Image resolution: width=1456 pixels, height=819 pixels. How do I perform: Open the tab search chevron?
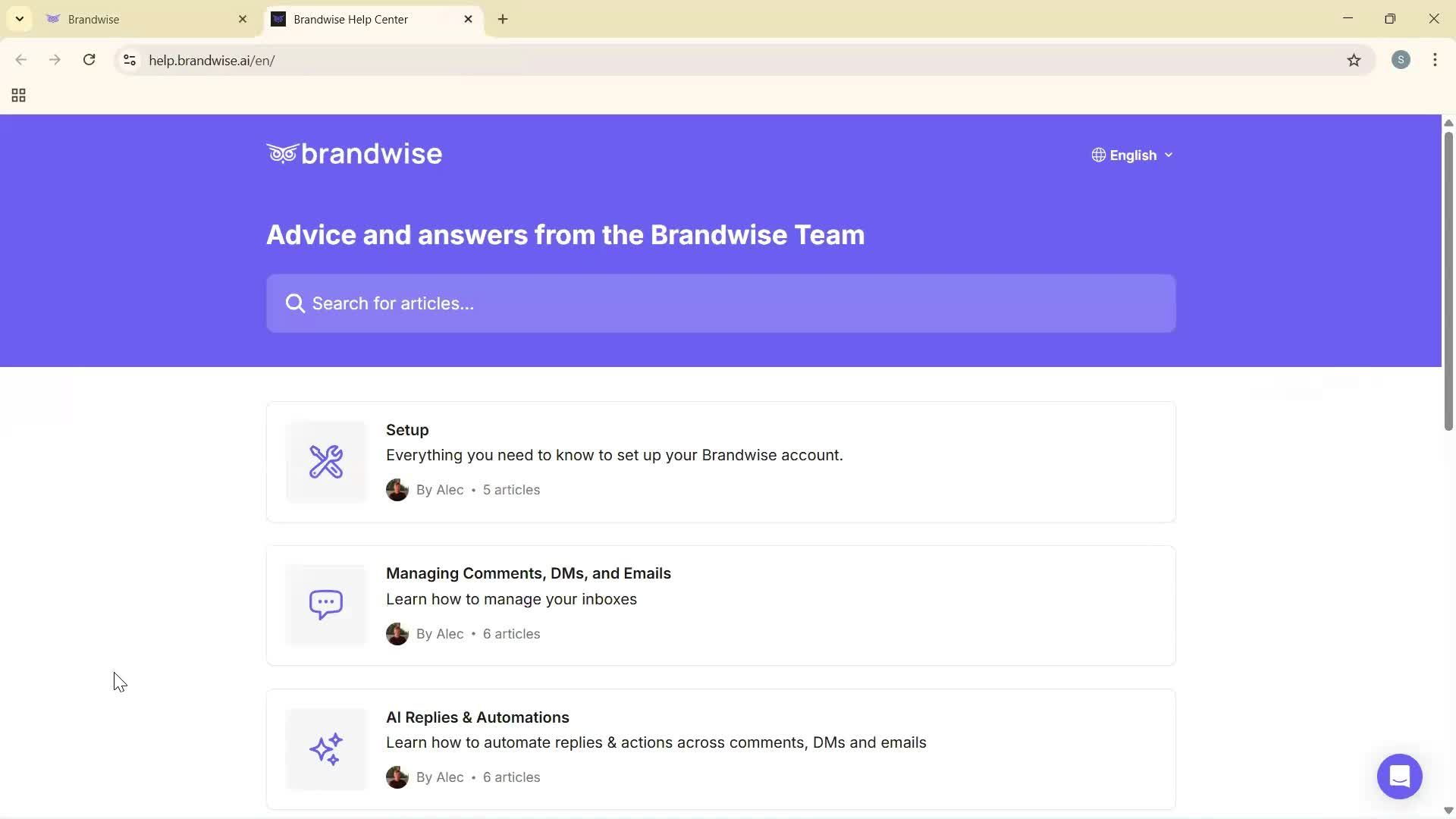pos(19,19)
